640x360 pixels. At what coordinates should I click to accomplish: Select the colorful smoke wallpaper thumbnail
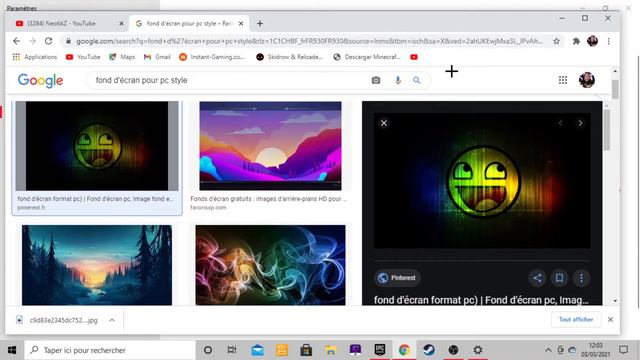pyautogui.click(x=270, y=265)
